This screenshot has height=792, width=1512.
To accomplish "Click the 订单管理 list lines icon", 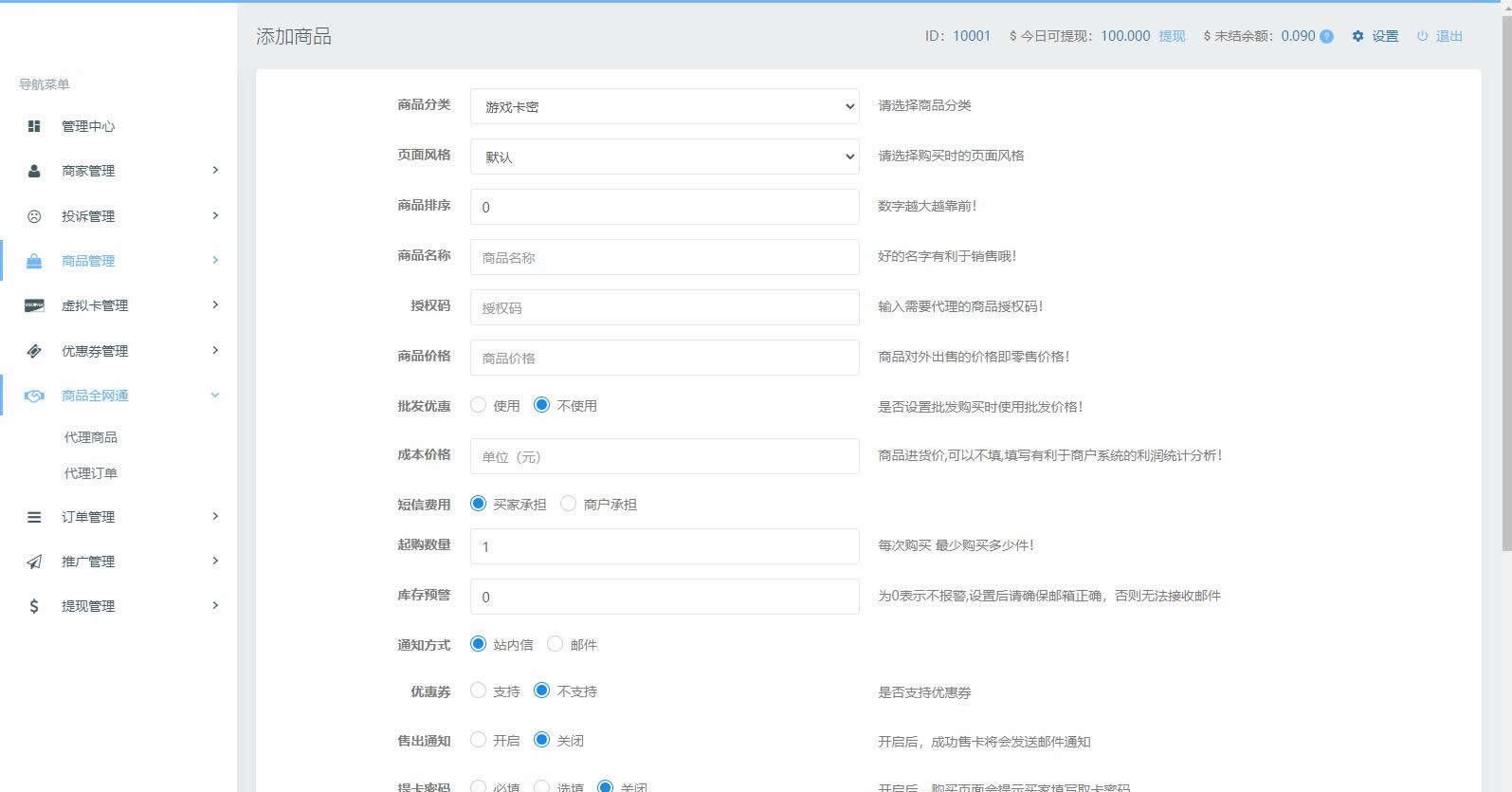I will (x=34, y=517).
